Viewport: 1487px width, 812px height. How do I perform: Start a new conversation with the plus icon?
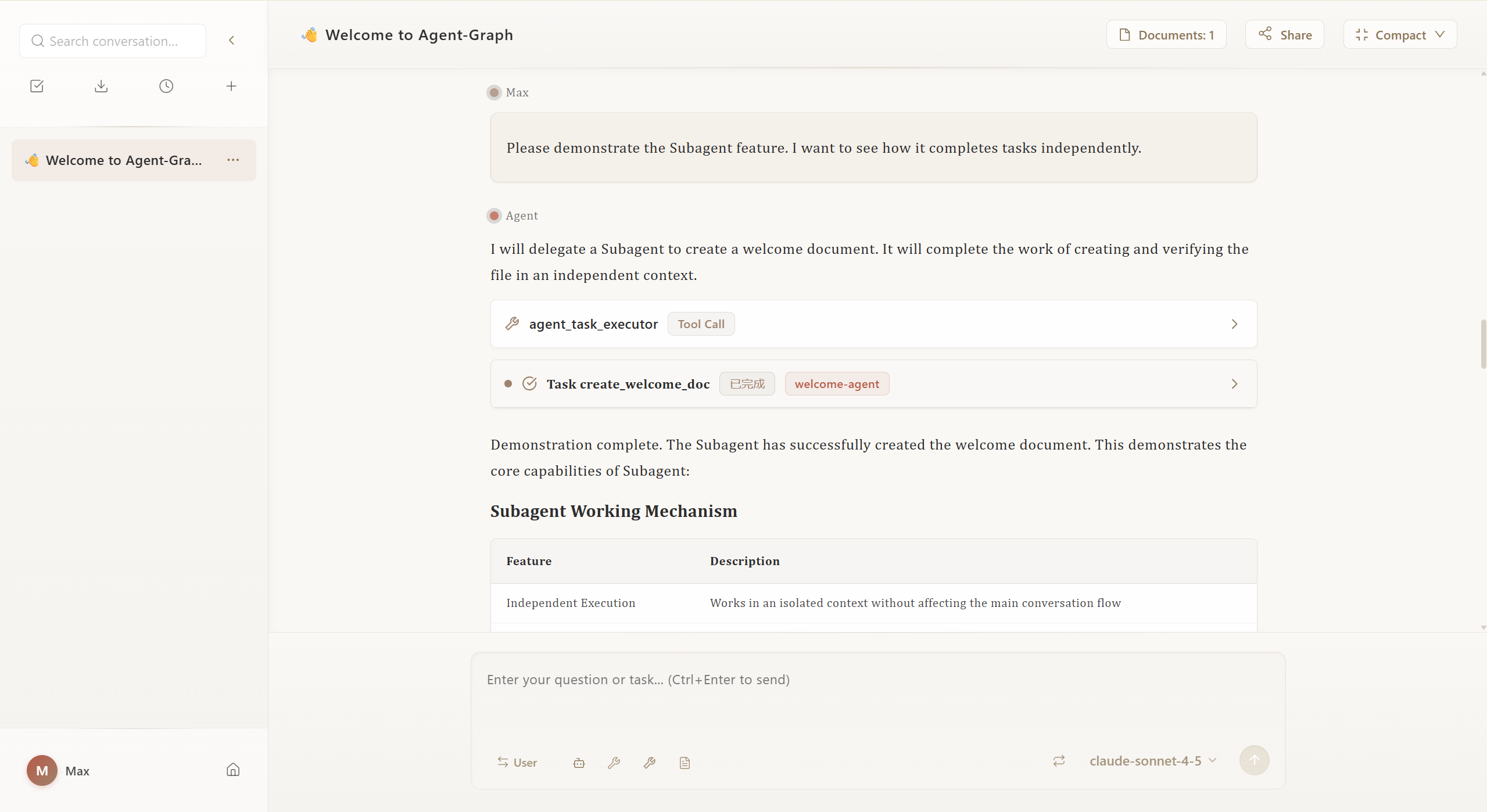[x=231, y=85]
